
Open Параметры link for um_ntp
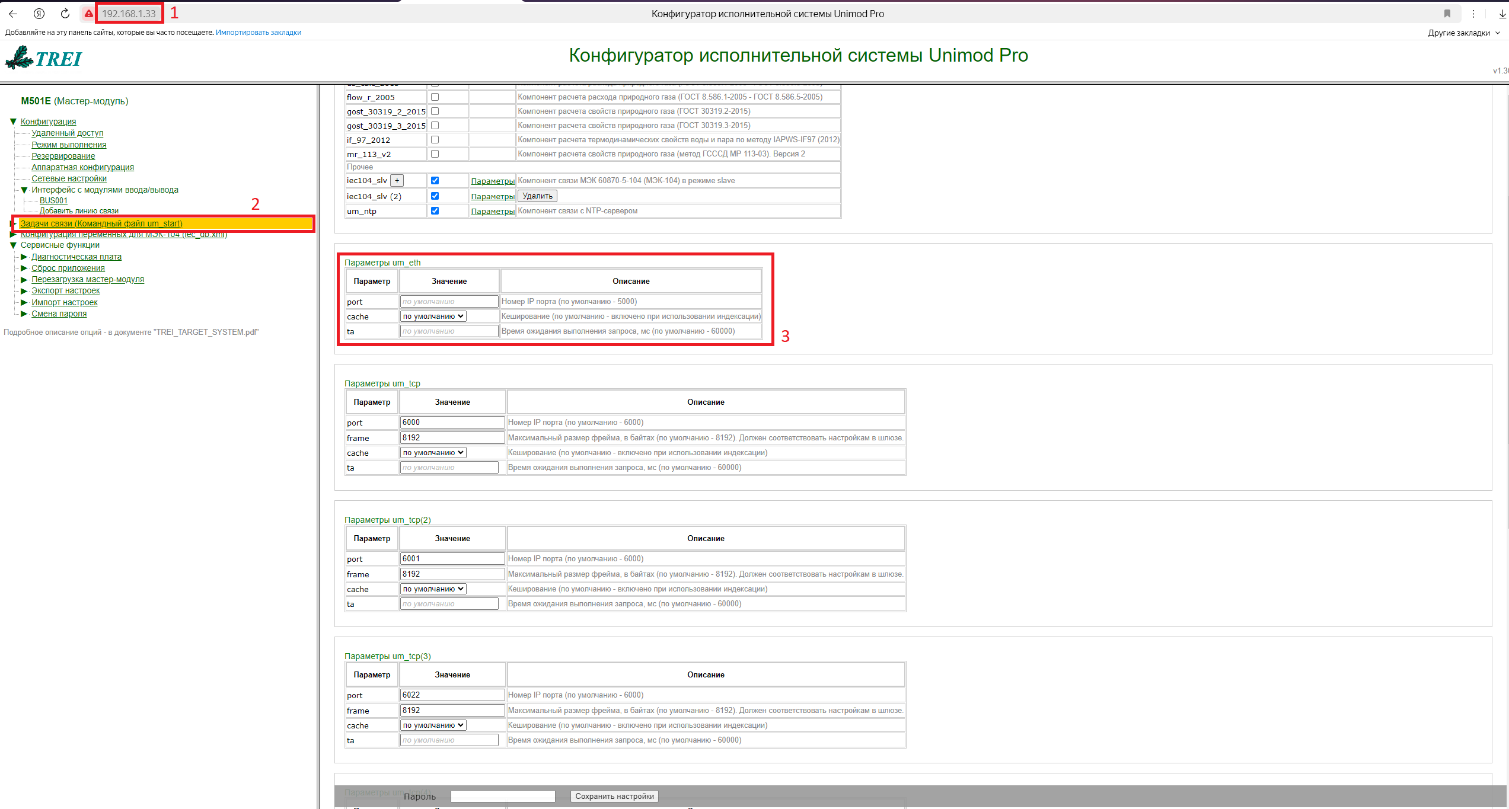point(492,211)
